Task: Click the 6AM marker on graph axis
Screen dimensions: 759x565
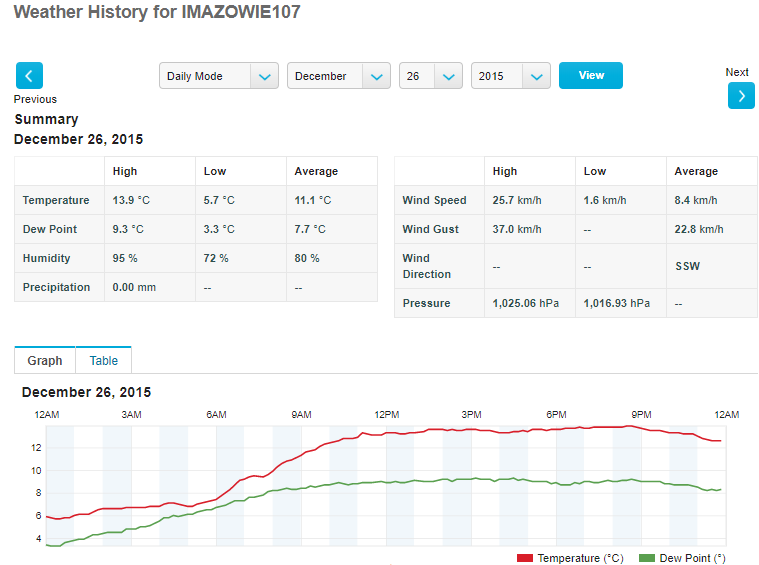Action: 216,415
